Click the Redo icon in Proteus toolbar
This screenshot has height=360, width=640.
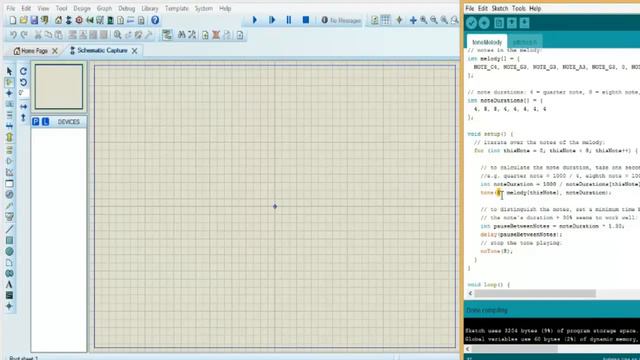pyautogui.click(x=24, y=35)
